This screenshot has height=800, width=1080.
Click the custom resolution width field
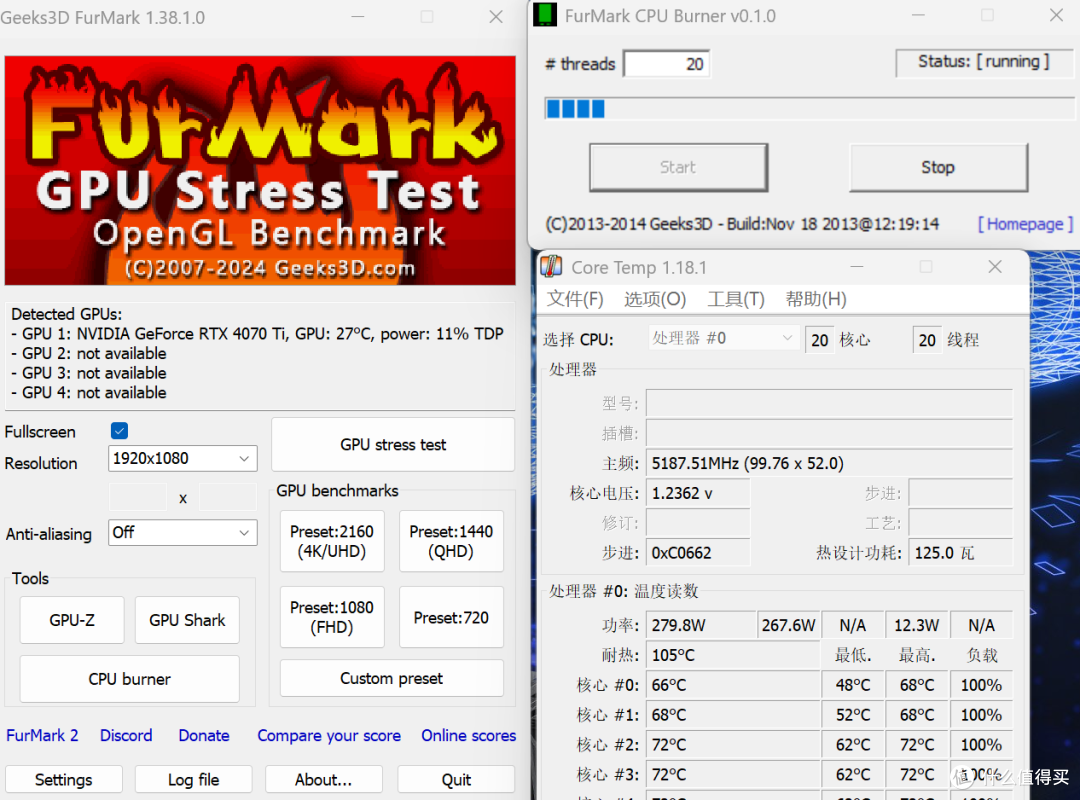[138, 498]
